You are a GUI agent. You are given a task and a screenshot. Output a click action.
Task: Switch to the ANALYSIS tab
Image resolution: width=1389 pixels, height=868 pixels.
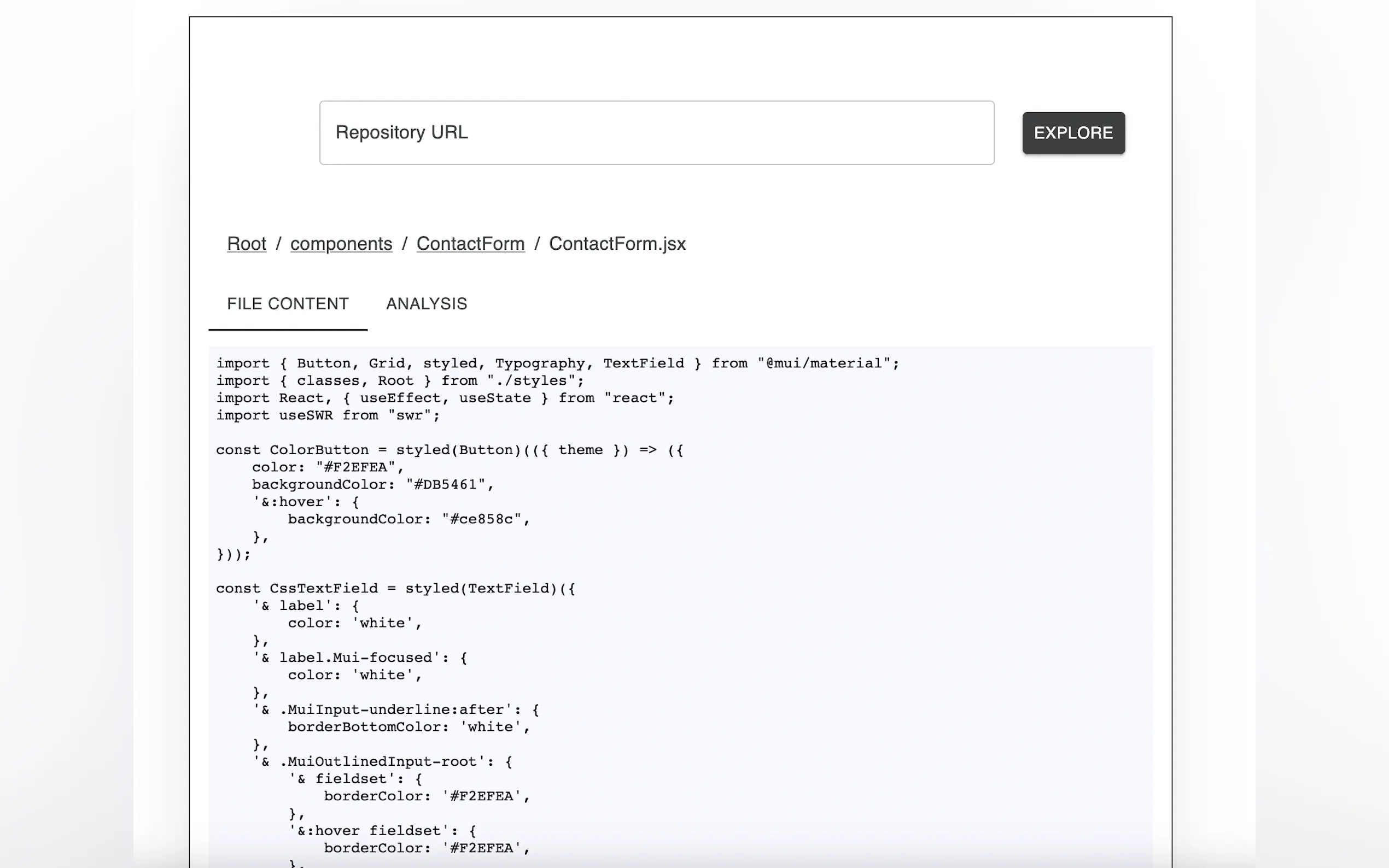[426, 304]
